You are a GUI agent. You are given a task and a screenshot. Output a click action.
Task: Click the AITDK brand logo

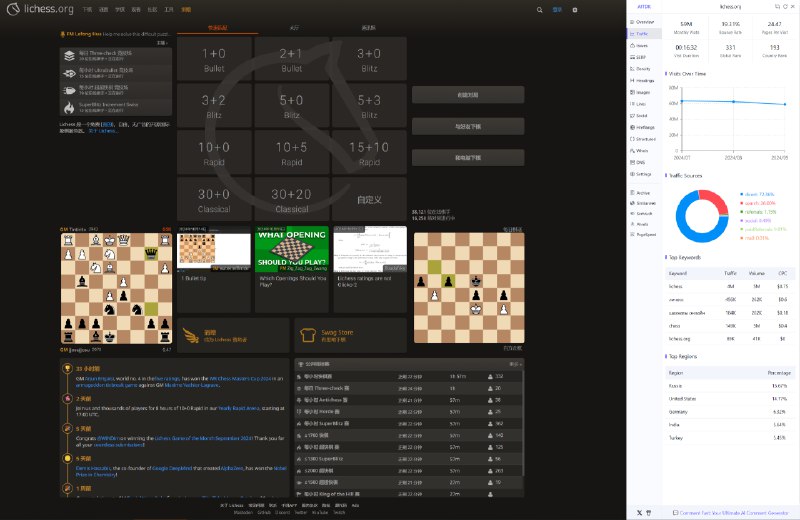coord(644,7)
